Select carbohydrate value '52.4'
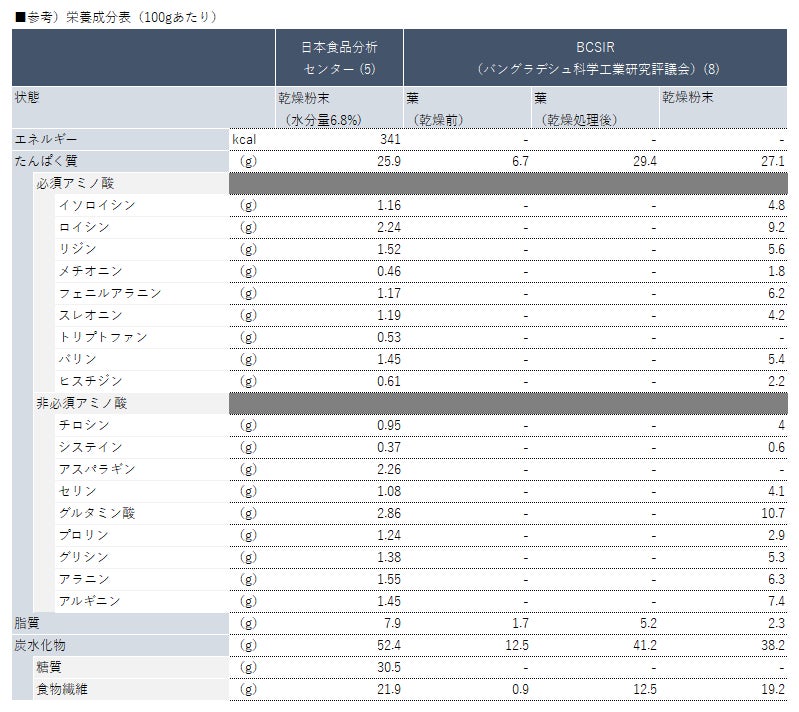The height and width of the screenshot is (712, 799). (x=389, y=645)
